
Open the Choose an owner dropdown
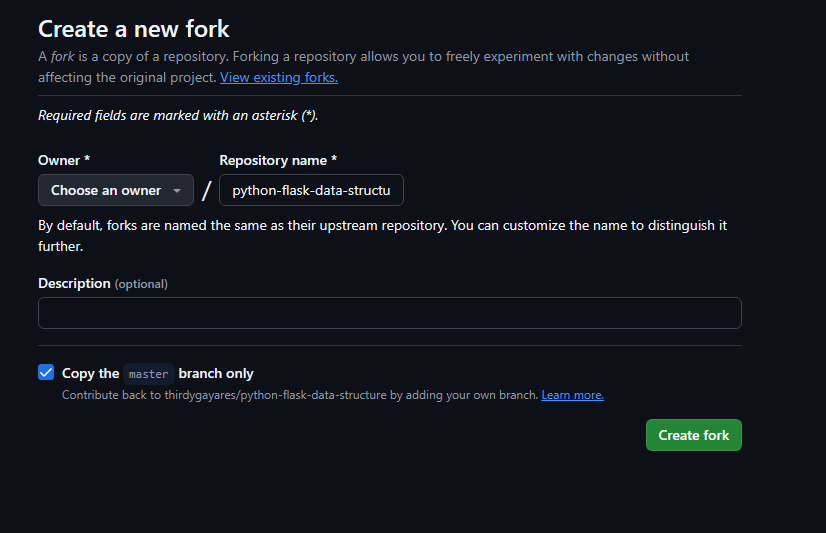point(116,190)
